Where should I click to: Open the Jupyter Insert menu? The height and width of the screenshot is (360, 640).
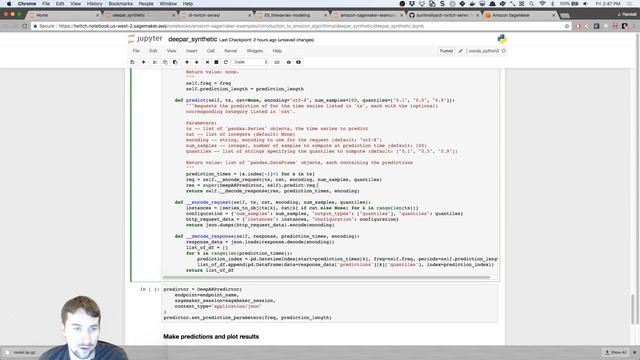191,51
